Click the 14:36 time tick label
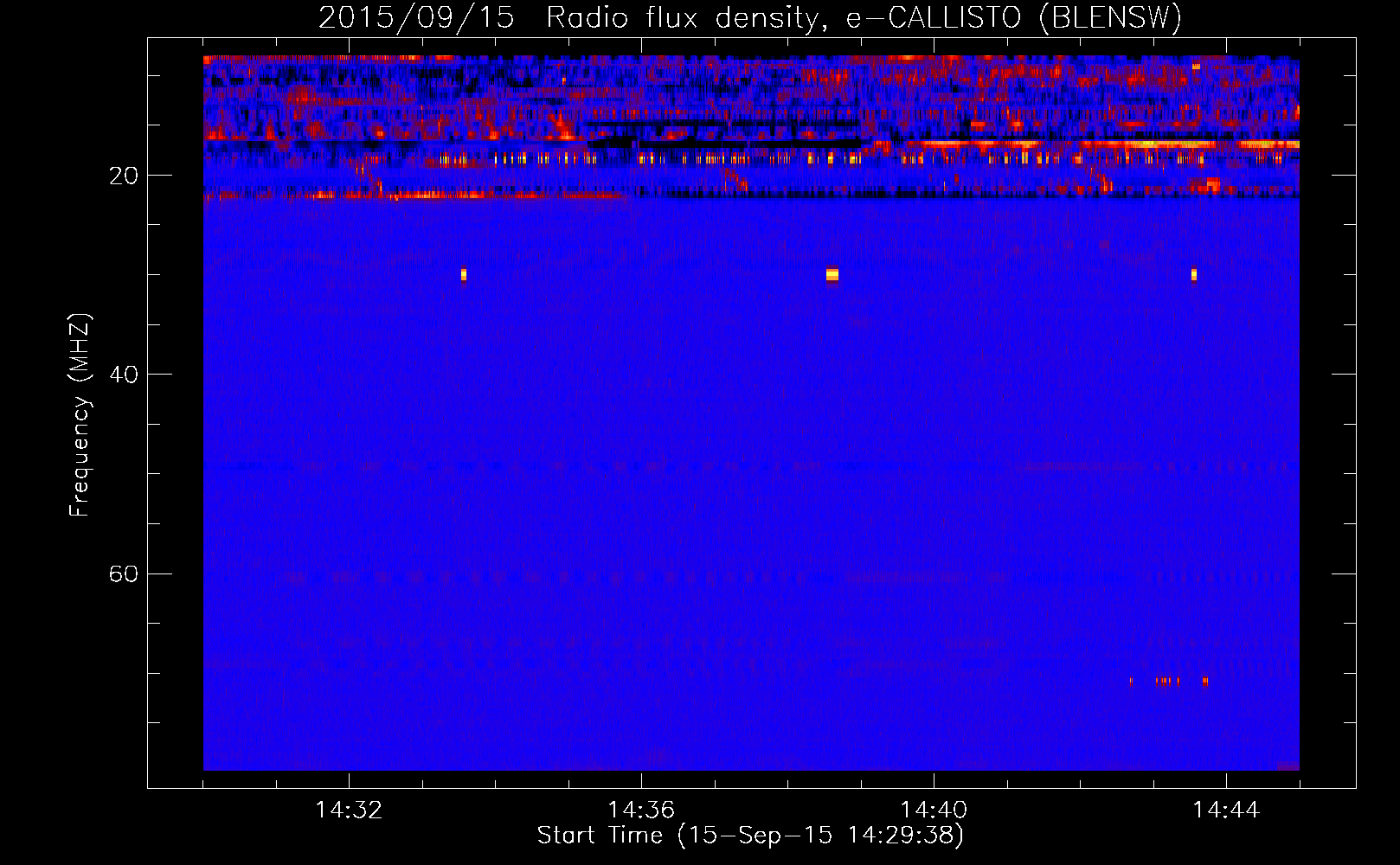 641,811
